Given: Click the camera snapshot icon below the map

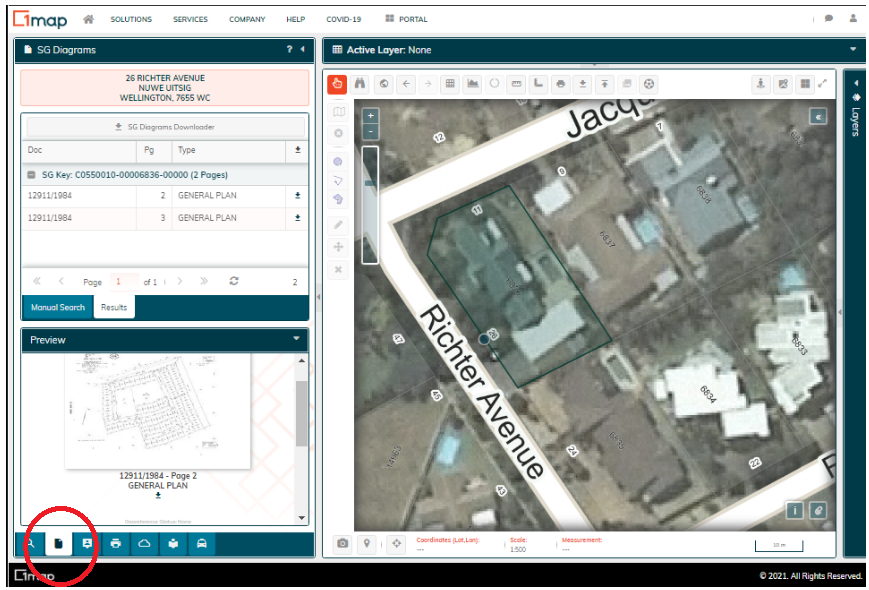Looking at the screenshot, I should pos(344,543).
